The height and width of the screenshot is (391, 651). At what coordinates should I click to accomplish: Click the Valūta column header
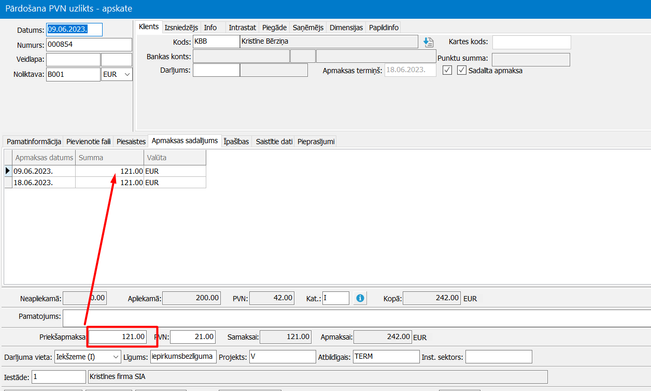coord(175,158)
